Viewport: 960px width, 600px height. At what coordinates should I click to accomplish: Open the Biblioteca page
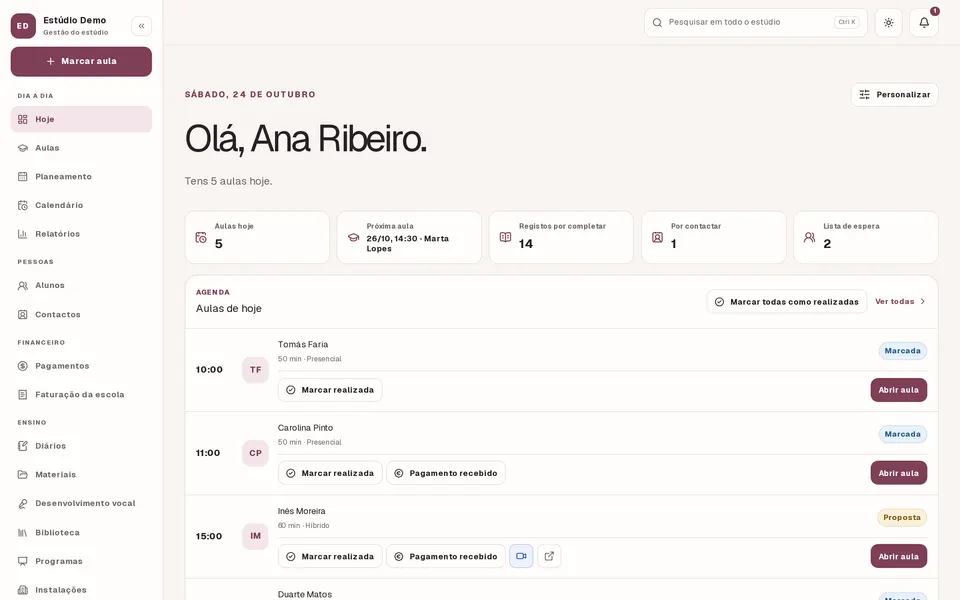(81, 533)
